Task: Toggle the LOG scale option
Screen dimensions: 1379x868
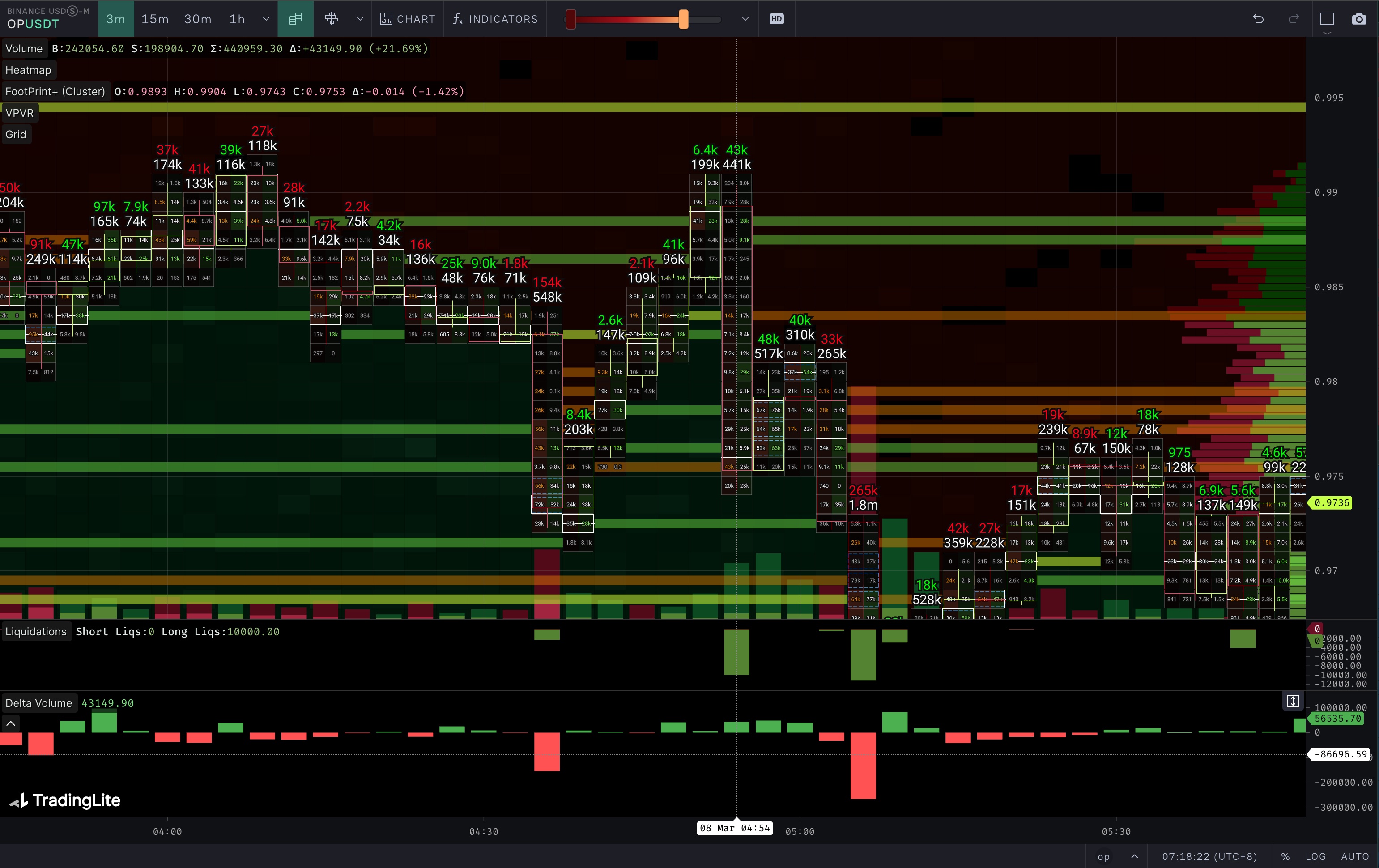Action: (1315, 856)
